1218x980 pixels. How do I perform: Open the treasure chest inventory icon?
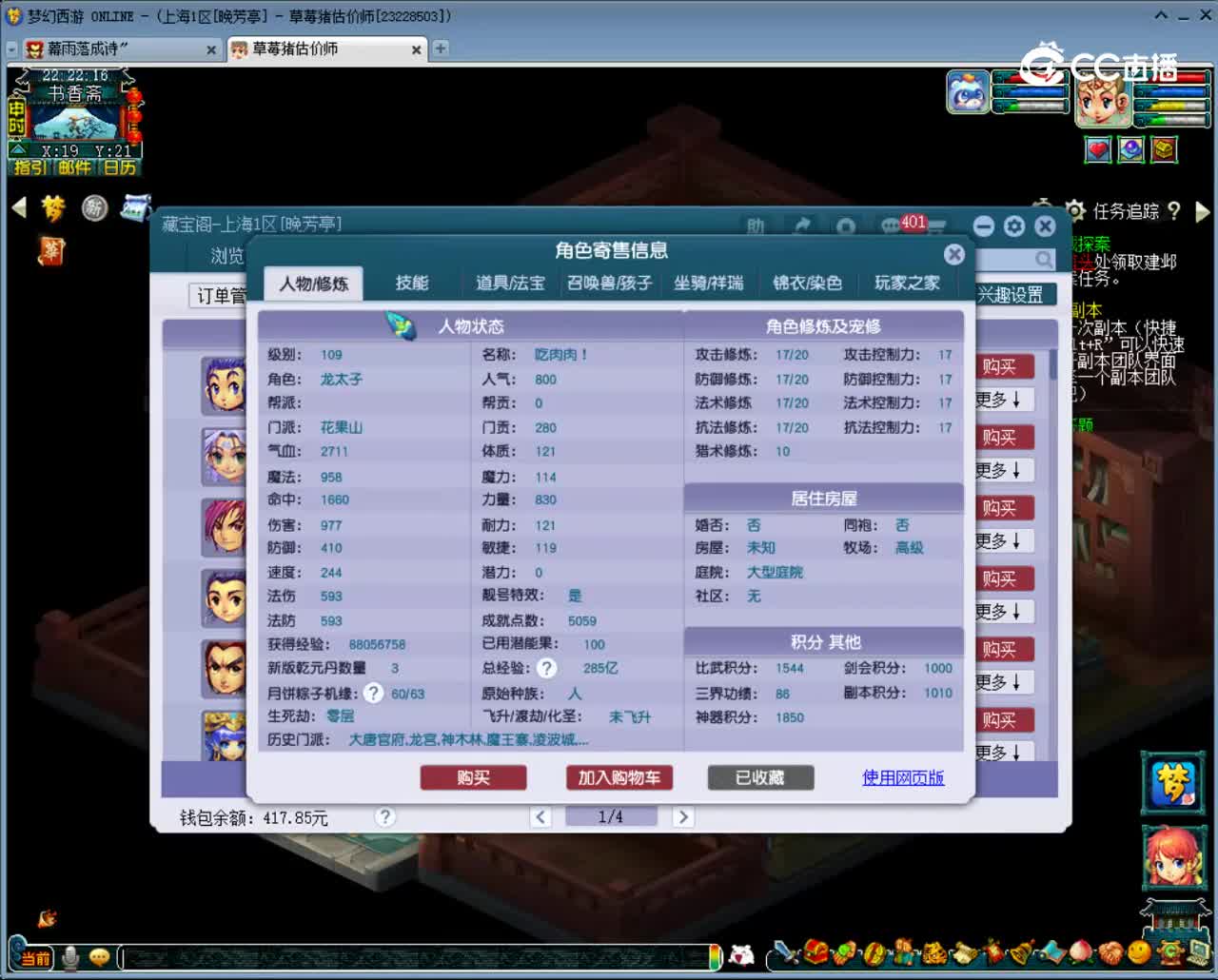pos(815,951)
